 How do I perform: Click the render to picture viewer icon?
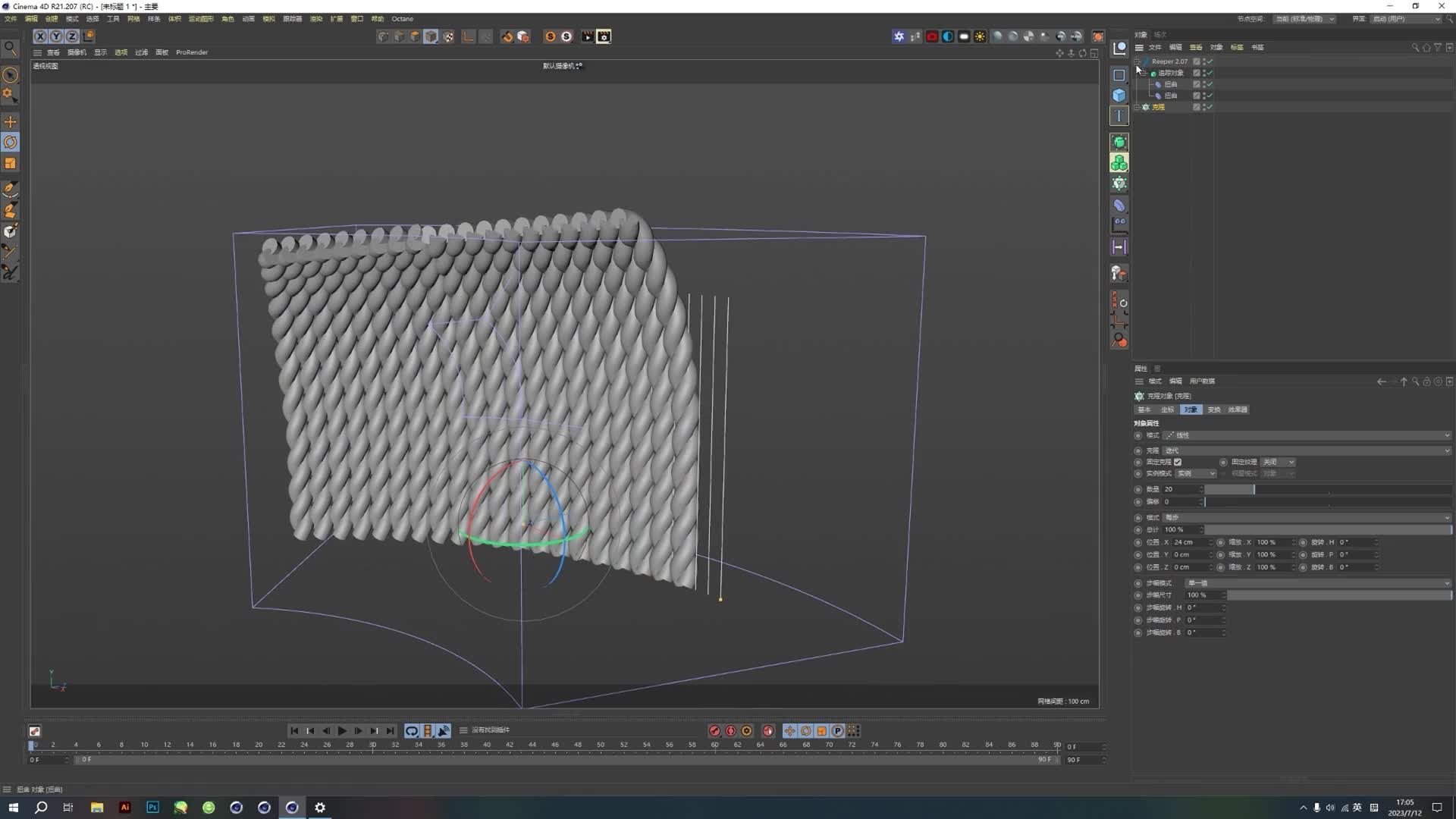pyautogui.click(x=588, y=36)
